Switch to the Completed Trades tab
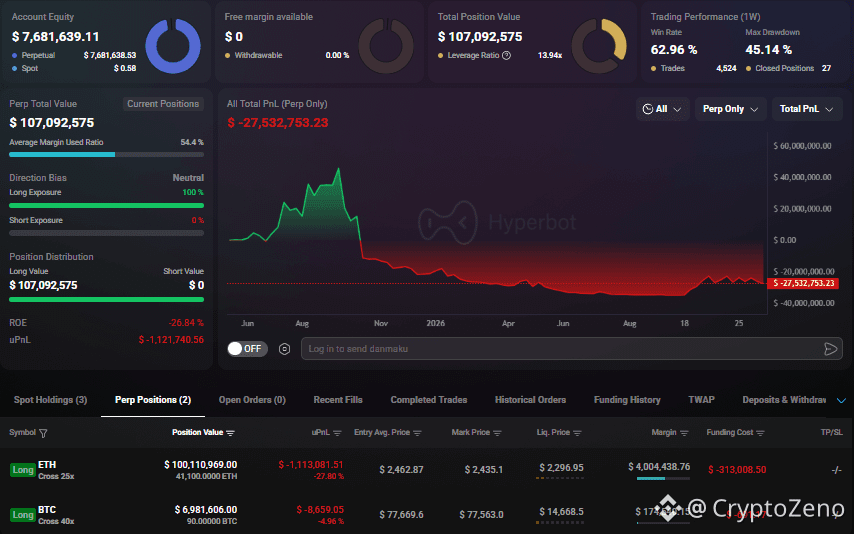Image resolution: width=854 pixels, height=534 pixels. click(429, 400)
